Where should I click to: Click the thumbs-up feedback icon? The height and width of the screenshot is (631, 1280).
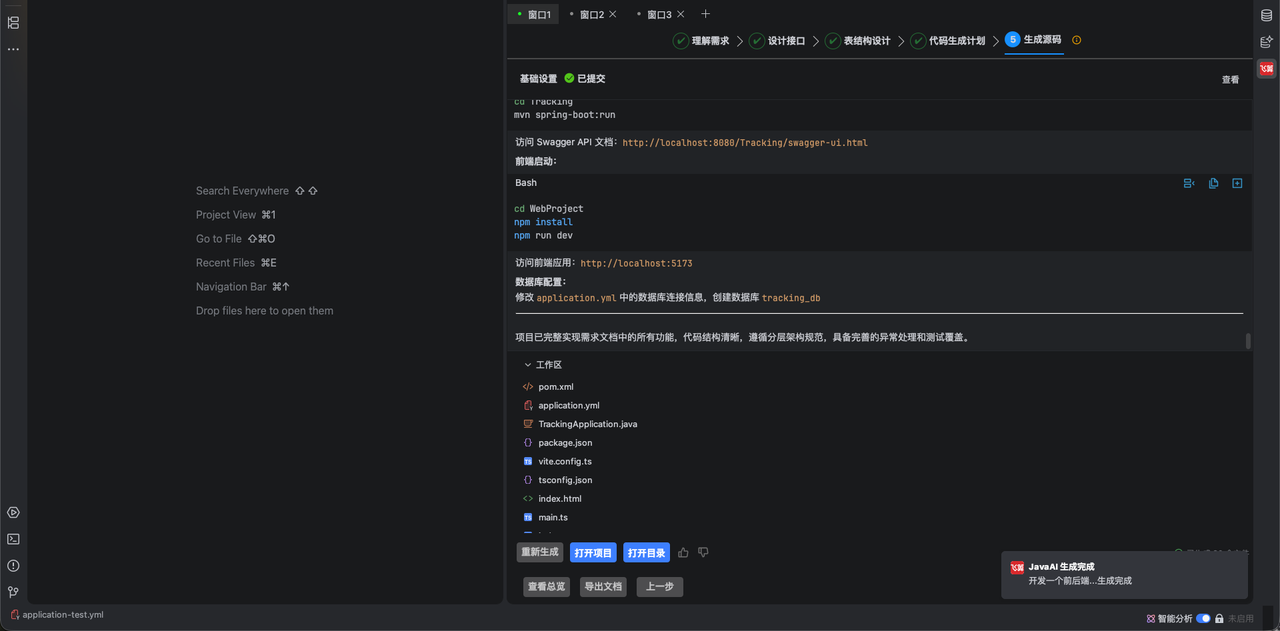[x=684, y=552]
